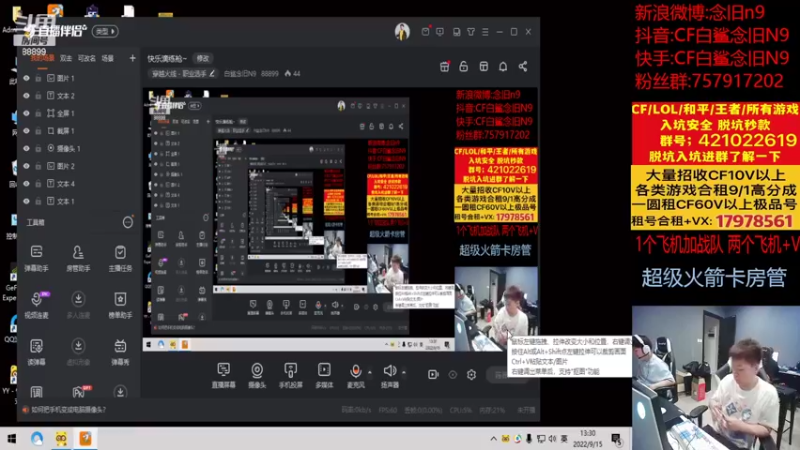Add a 多媒体 media source

pyautogui.click(x=324, y=375)
